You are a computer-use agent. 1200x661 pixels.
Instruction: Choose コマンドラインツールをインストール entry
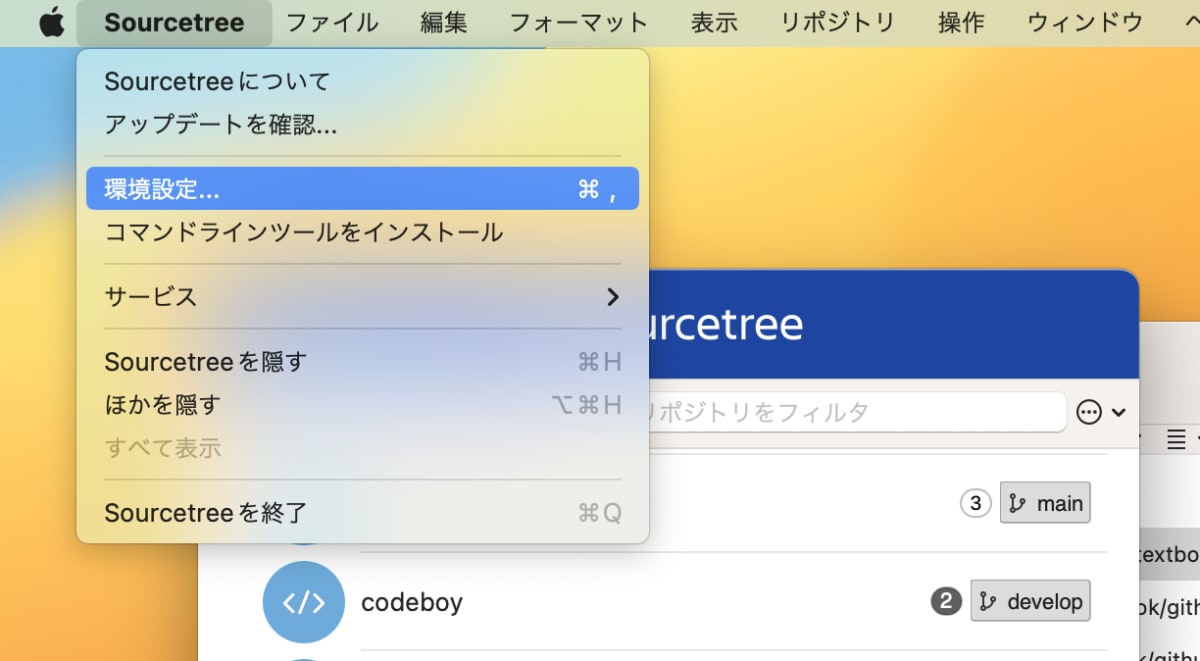pos(362,233)
